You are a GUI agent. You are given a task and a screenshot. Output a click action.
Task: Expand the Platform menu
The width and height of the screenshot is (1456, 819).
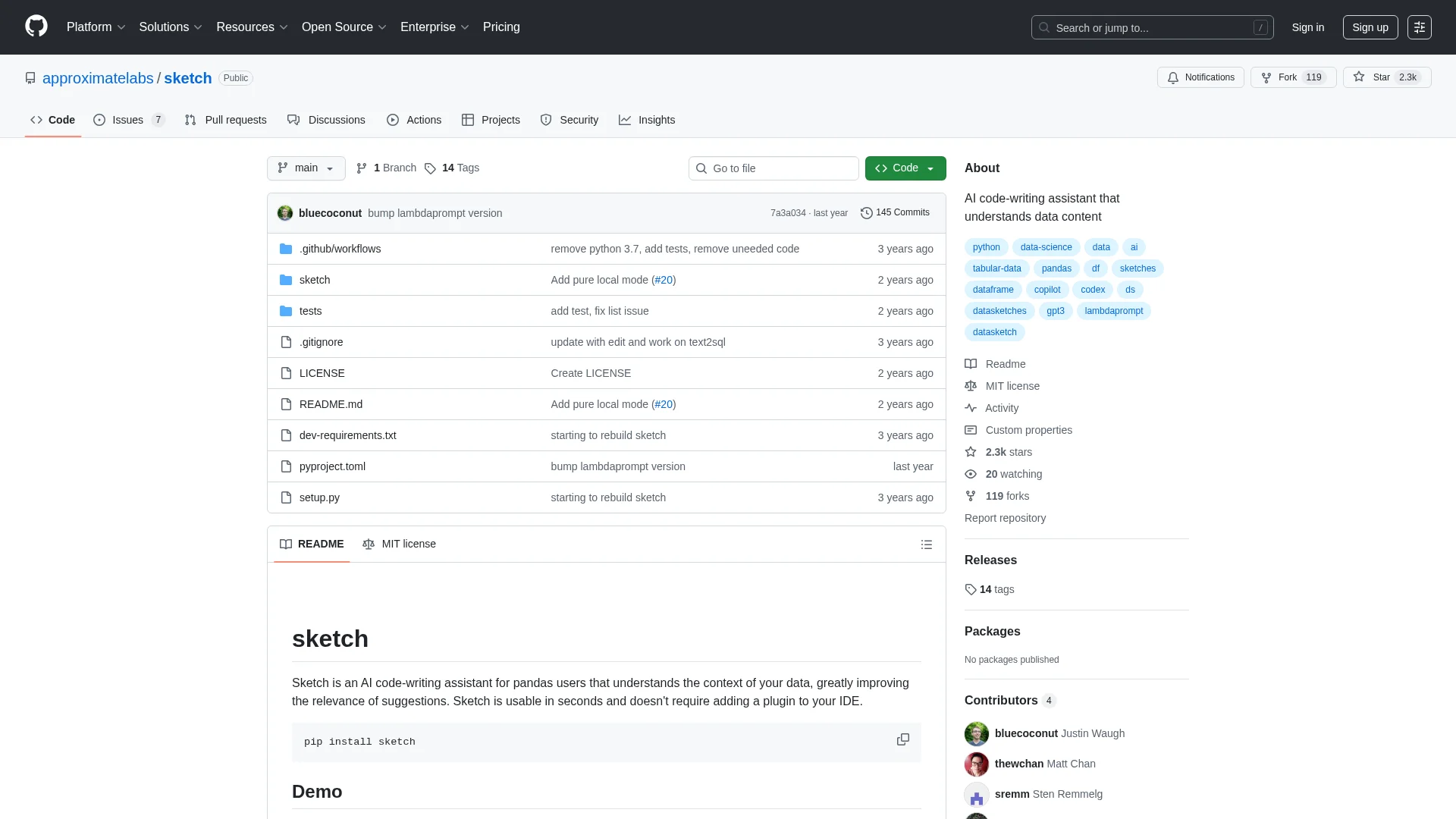point(96,27)
